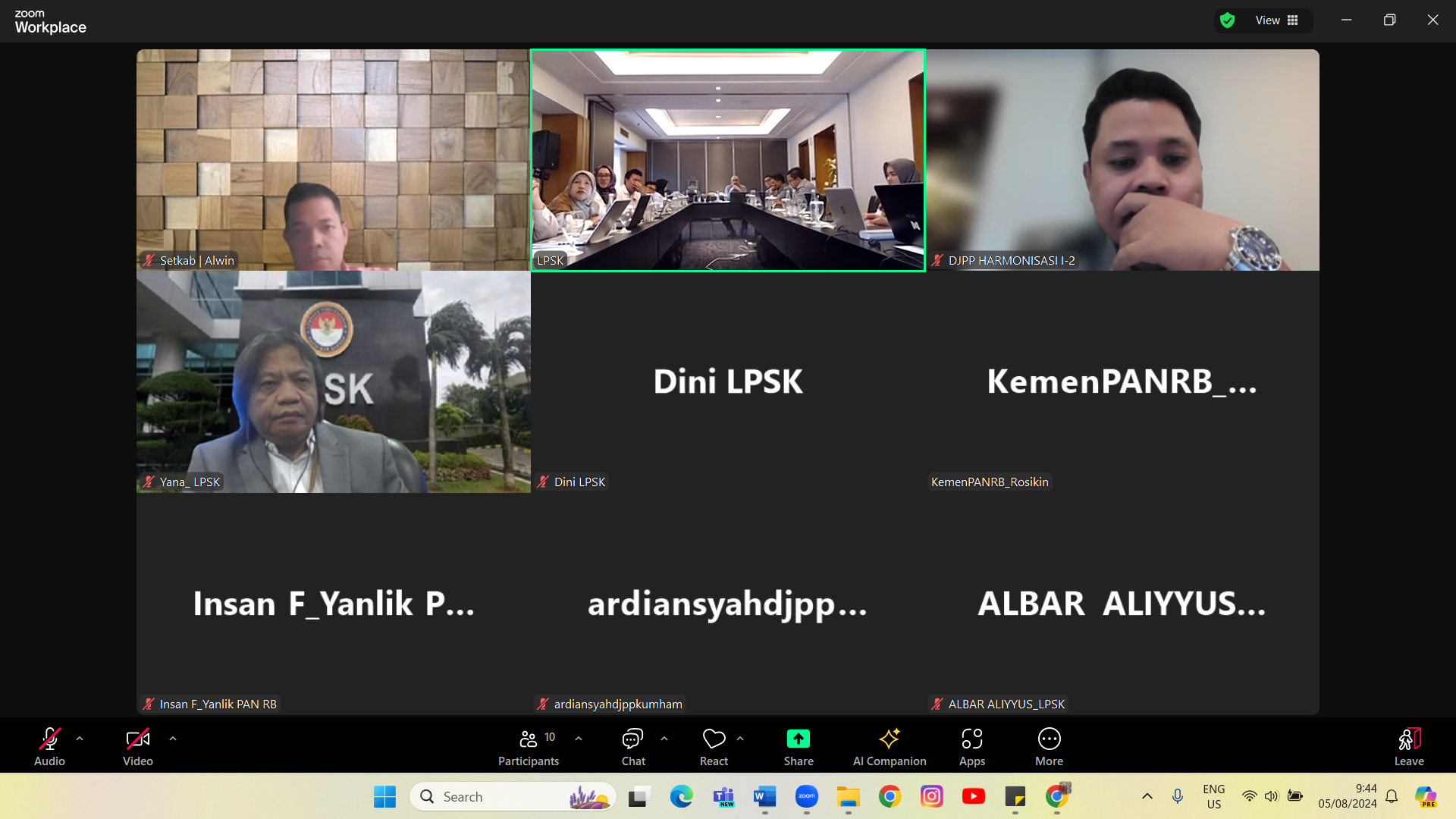The width and height of the screenshot is (1456, 819).
Task: Switch to Zoom taskbar icon
Action: coord(807,796)
